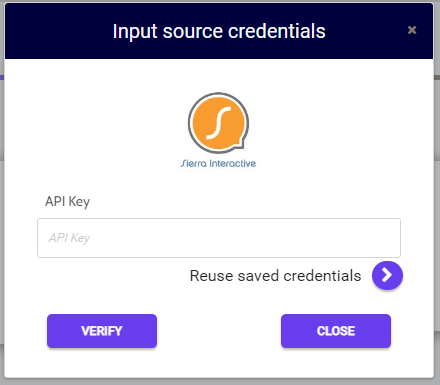440x385 pixels.
Task: Click the VERIFY button
Action: (x=102, y=331)
